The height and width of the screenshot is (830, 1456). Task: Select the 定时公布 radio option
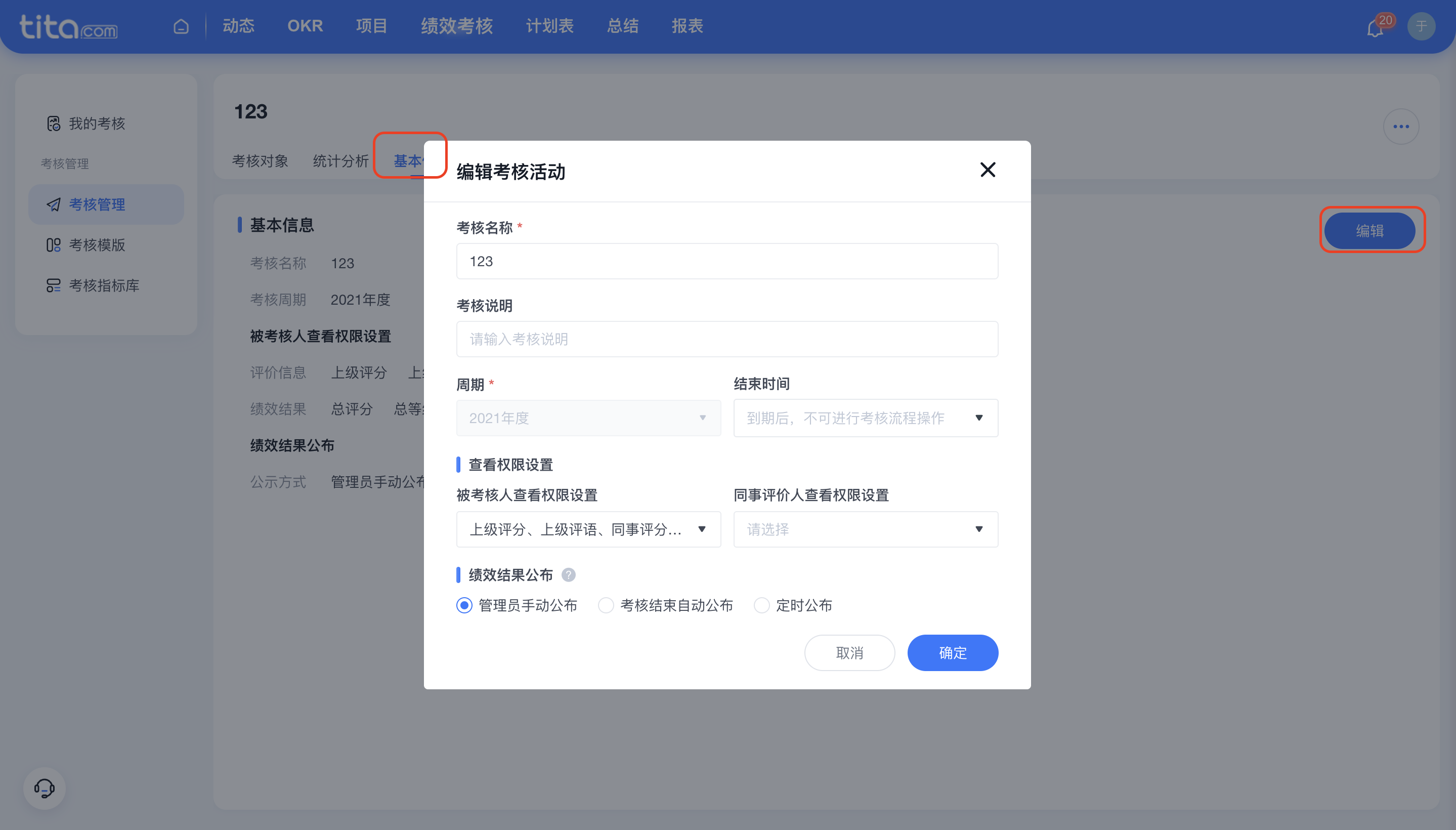(761, 605)
